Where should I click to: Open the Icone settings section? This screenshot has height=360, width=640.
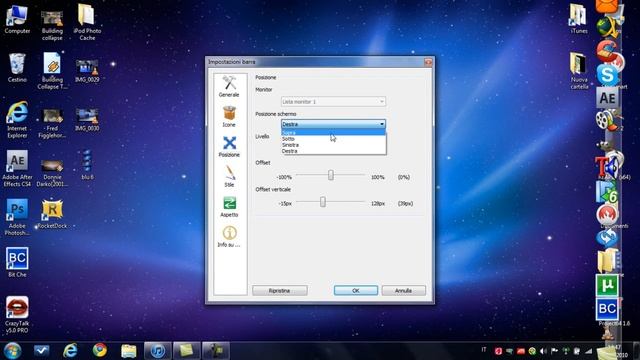pos(229,116)
